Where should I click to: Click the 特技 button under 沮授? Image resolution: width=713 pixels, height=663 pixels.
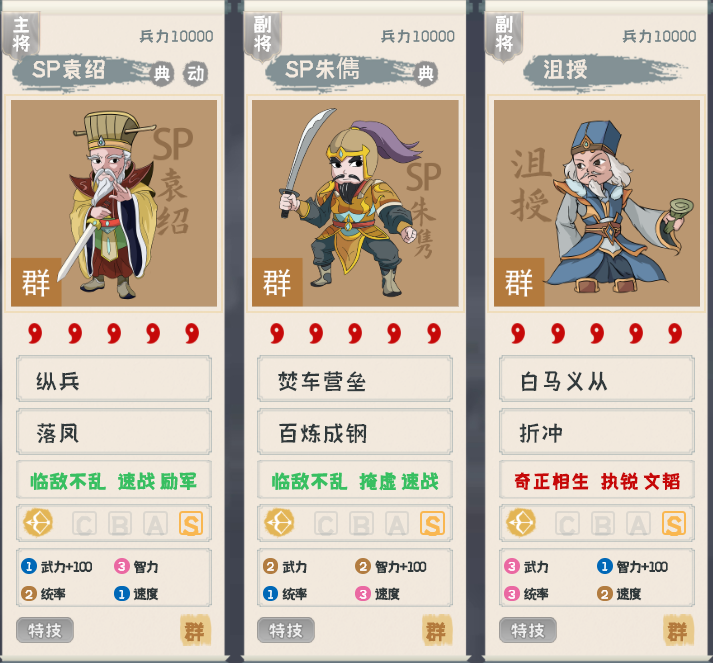[x=528, y=630]
